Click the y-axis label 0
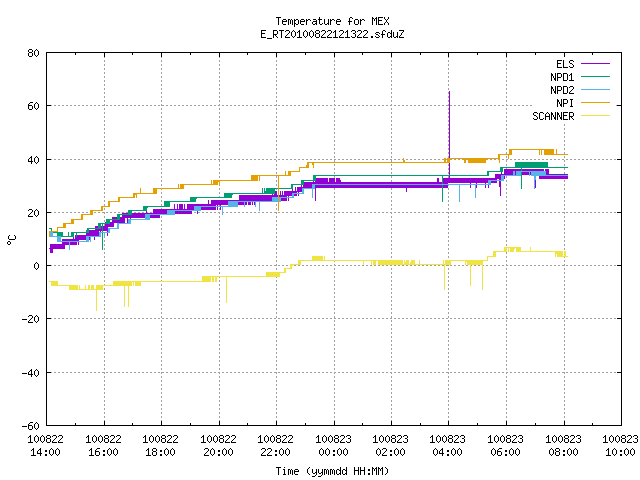Viewport: 640px width, 480px height. click(x=37, y=266)
